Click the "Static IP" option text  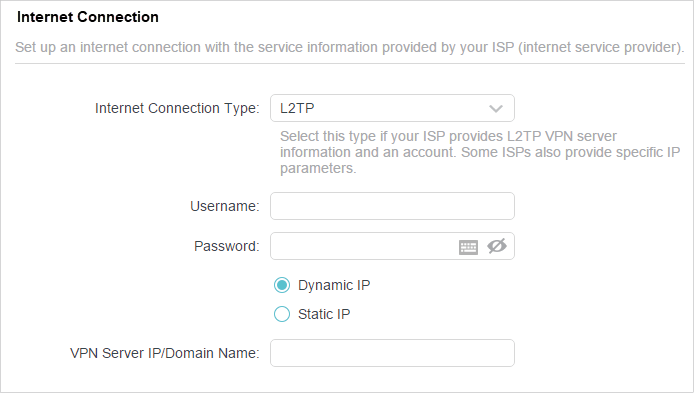tap(324, 314)
